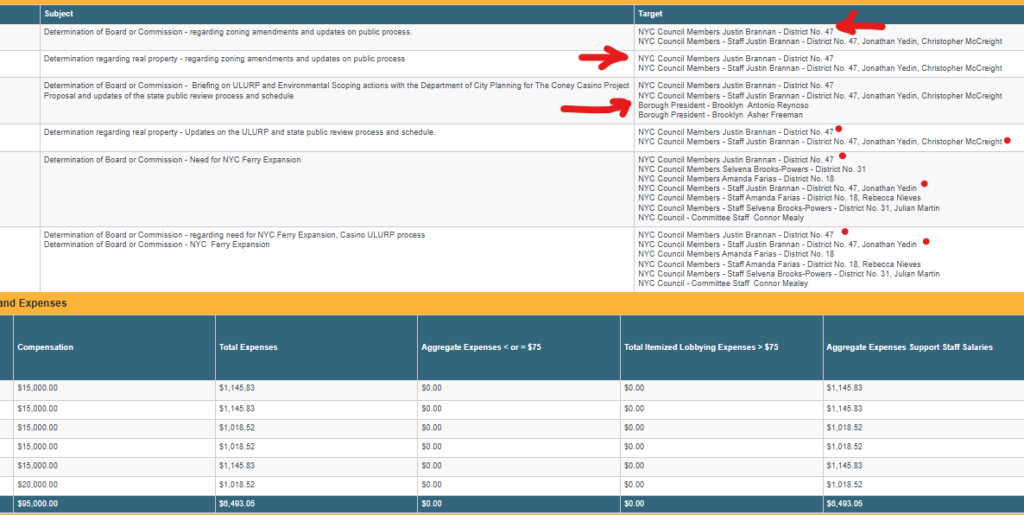Viewport: 1024px width, 515px height.
Task: Select 'Staff Justin Brannan... Christopher McCreight' in the Coney Casino row
Action: pos(820,96)
